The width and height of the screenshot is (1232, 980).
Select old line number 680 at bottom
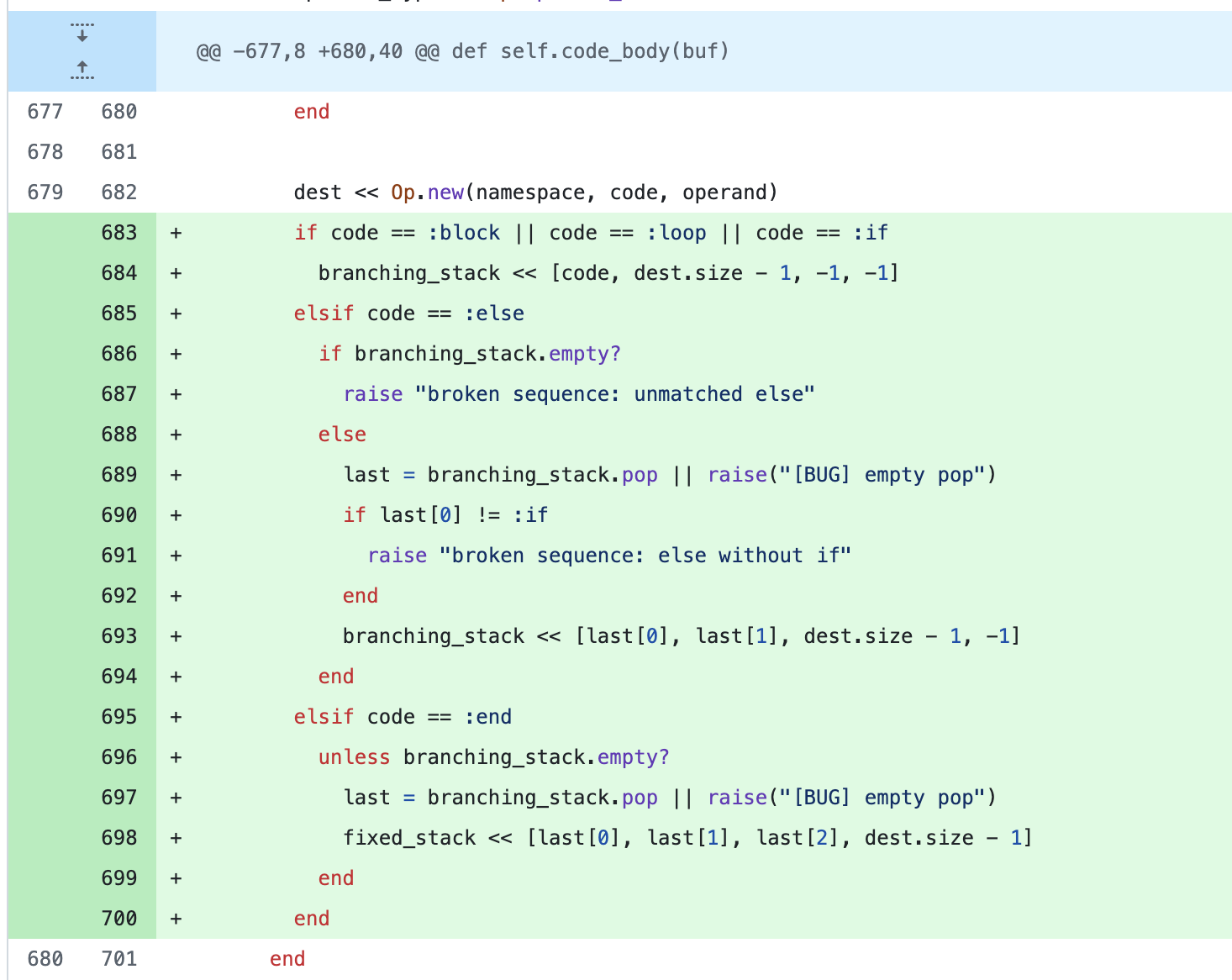pyautogui.click(x=45, y=959)
